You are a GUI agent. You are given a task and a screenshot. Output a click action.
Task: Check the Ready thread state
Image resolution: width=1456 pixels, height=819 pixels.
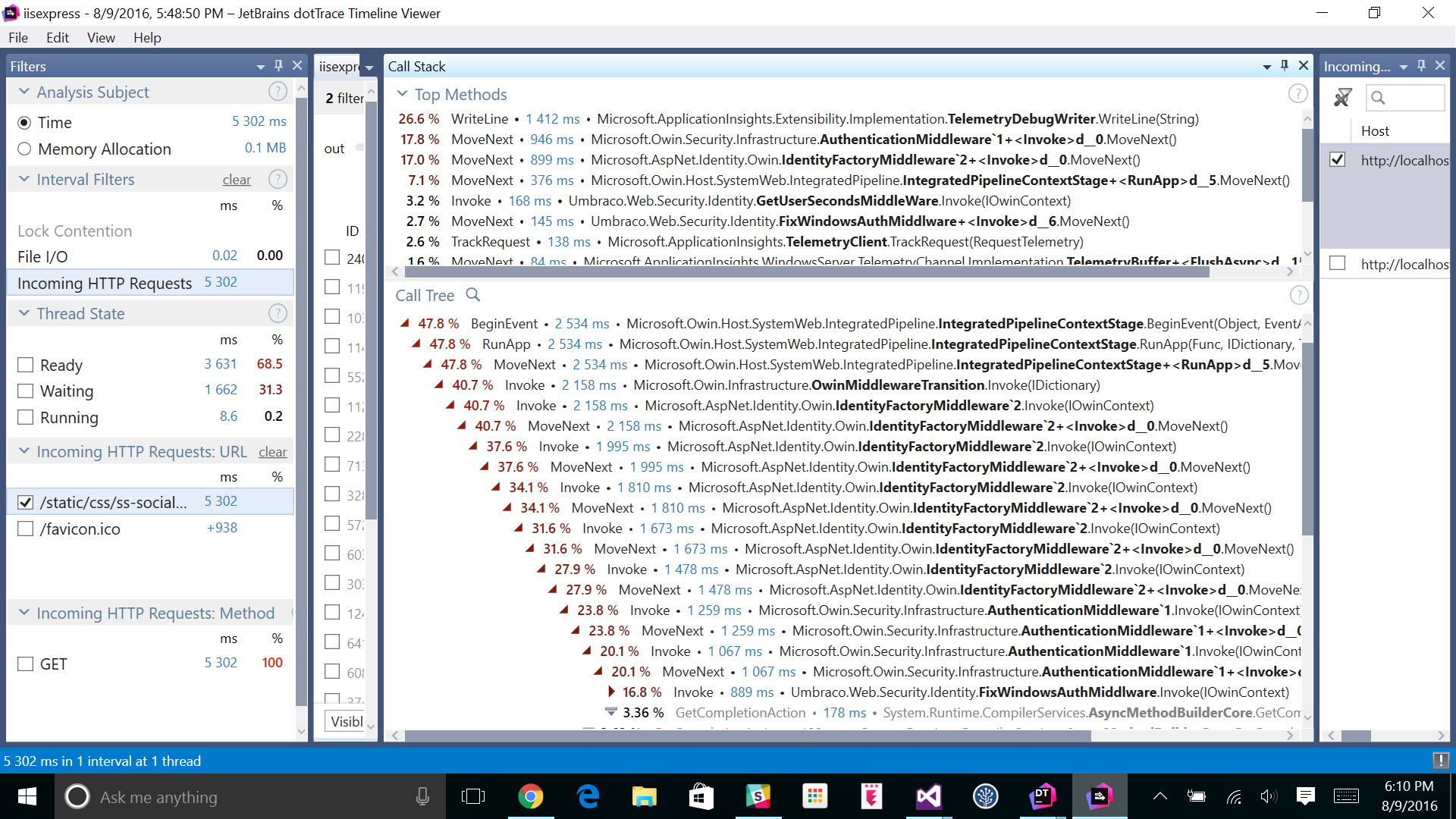25,365
